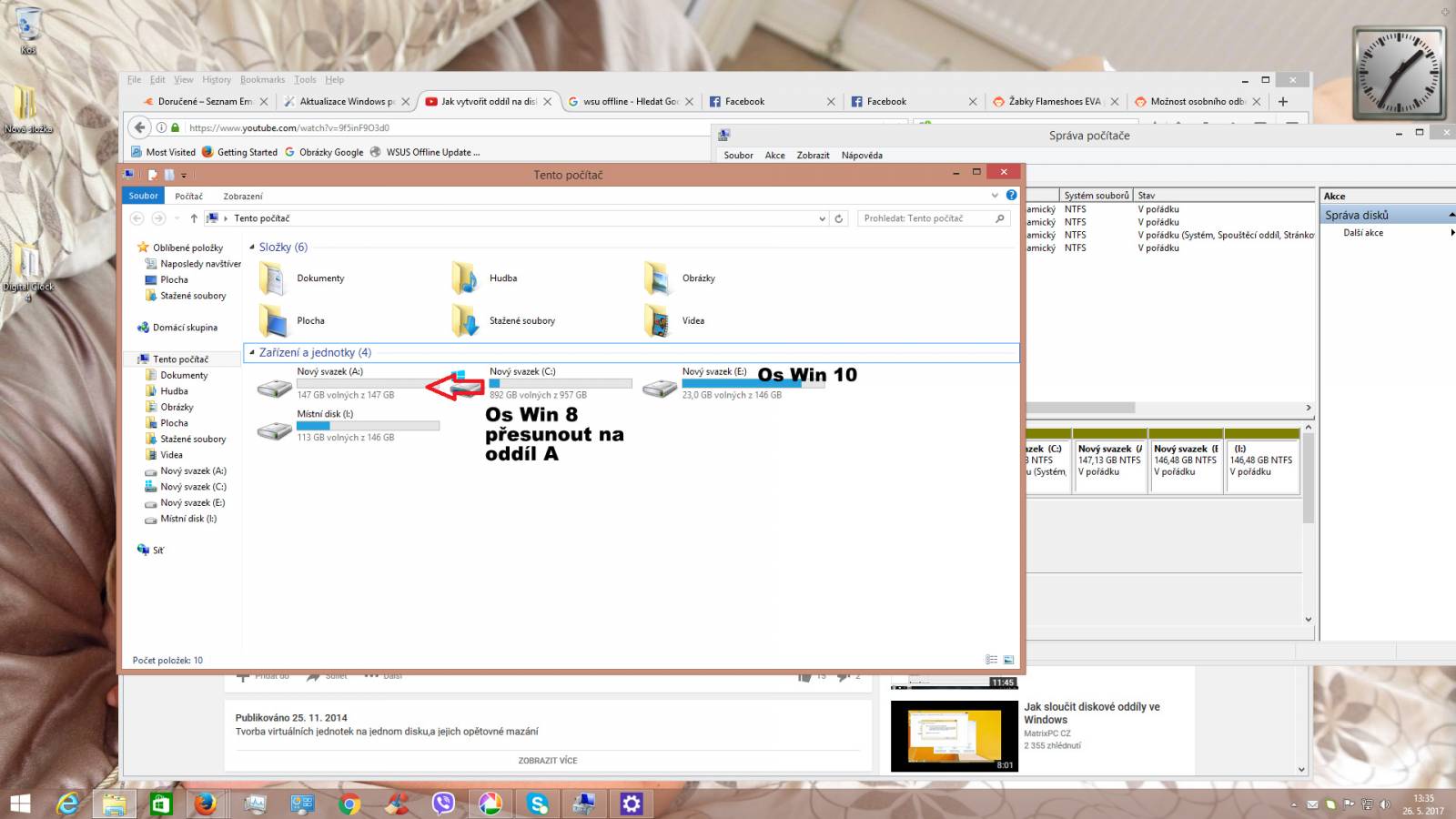This screenshot has height=819, width=1456.
Task: Click Explorer's Back navigation arrow
Action: coord(137,218)
